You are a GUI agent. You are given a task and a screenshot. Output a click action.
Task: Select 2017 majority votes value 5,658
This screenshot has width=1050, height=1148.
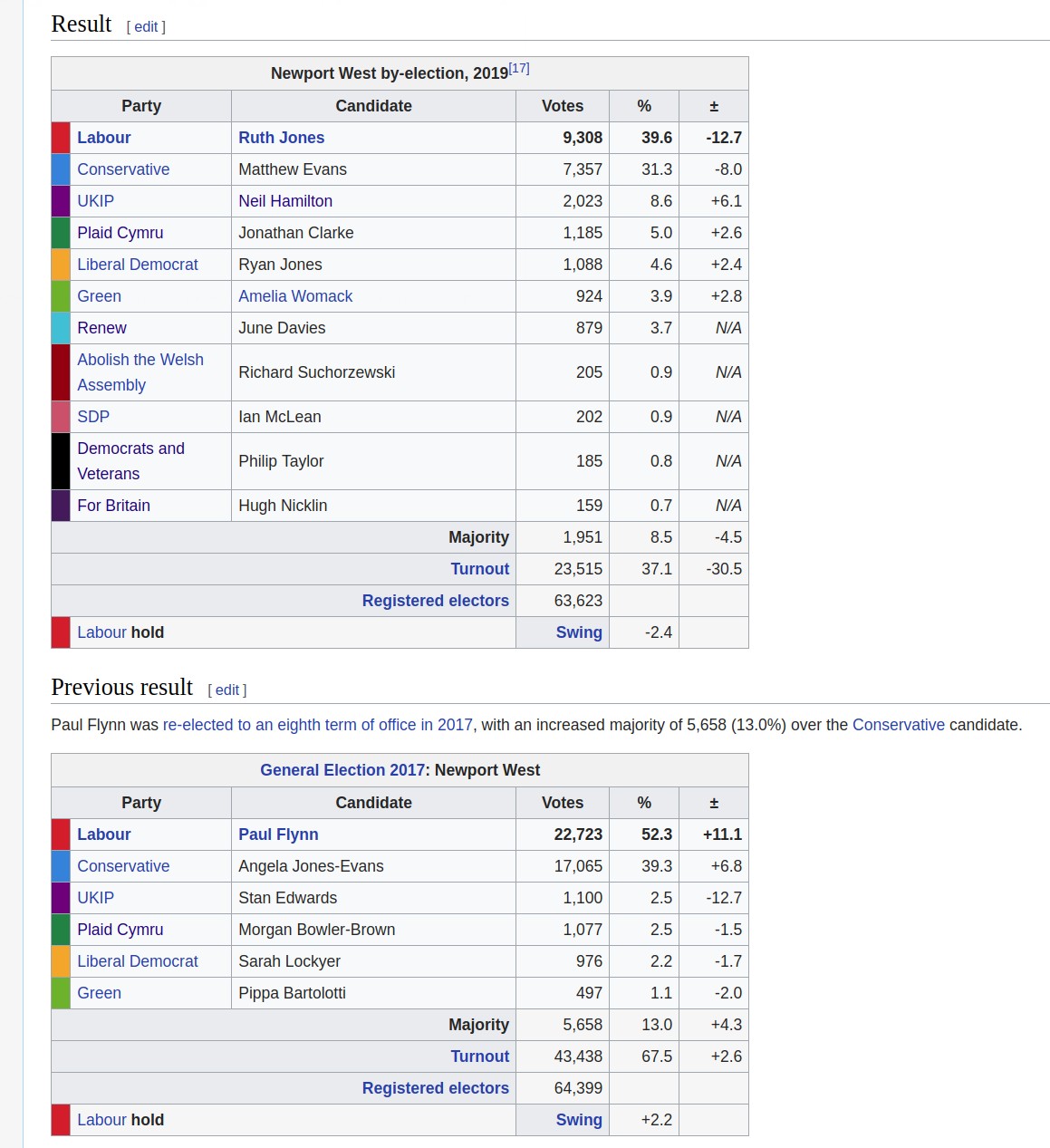[x=583, y=1025]
